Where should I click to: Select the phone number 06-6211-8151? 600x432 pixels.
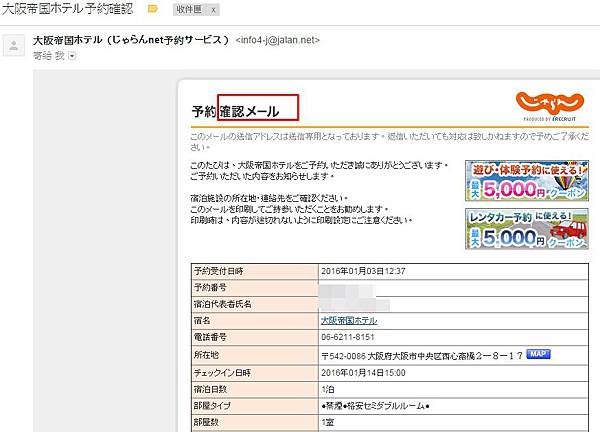coord(347,337)
